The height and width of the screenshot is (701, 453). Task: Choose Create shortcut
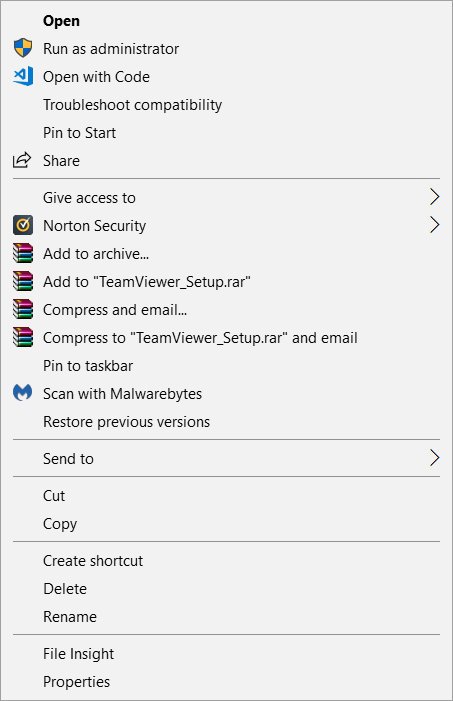pyautogui.click(x=226, y=561)
